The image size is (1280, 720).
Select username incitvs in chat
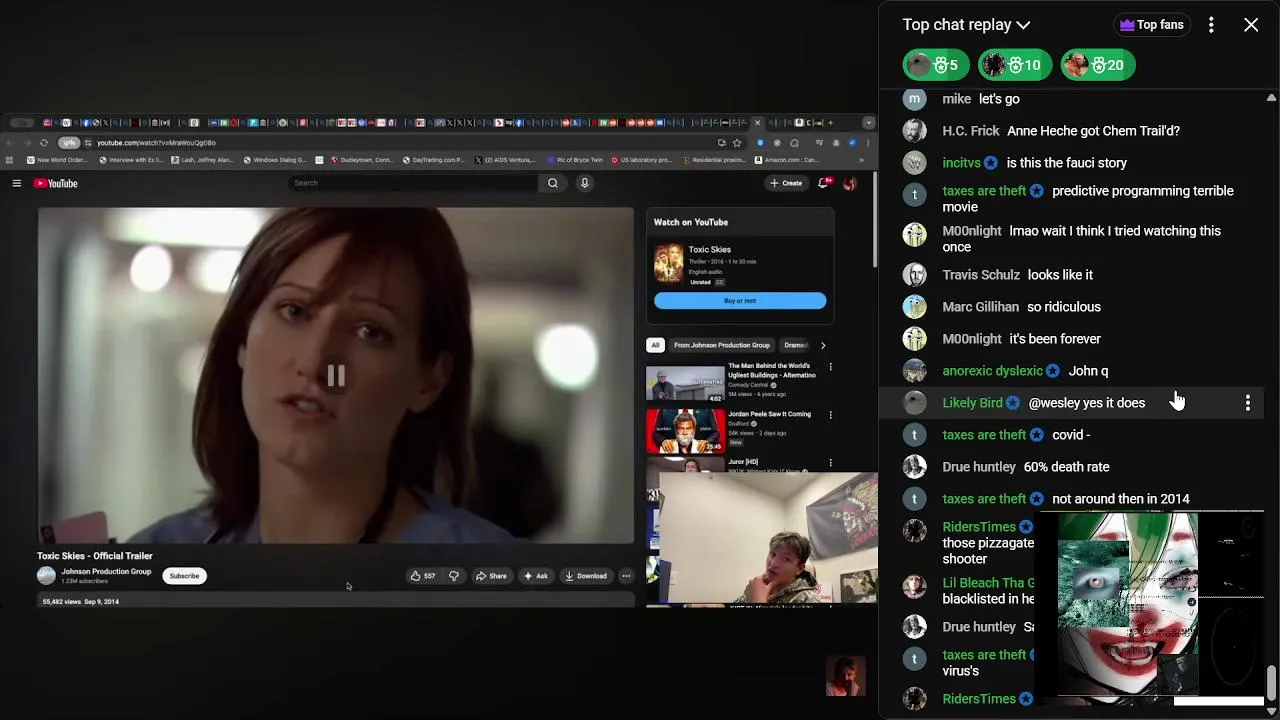(x=962, y=163)
